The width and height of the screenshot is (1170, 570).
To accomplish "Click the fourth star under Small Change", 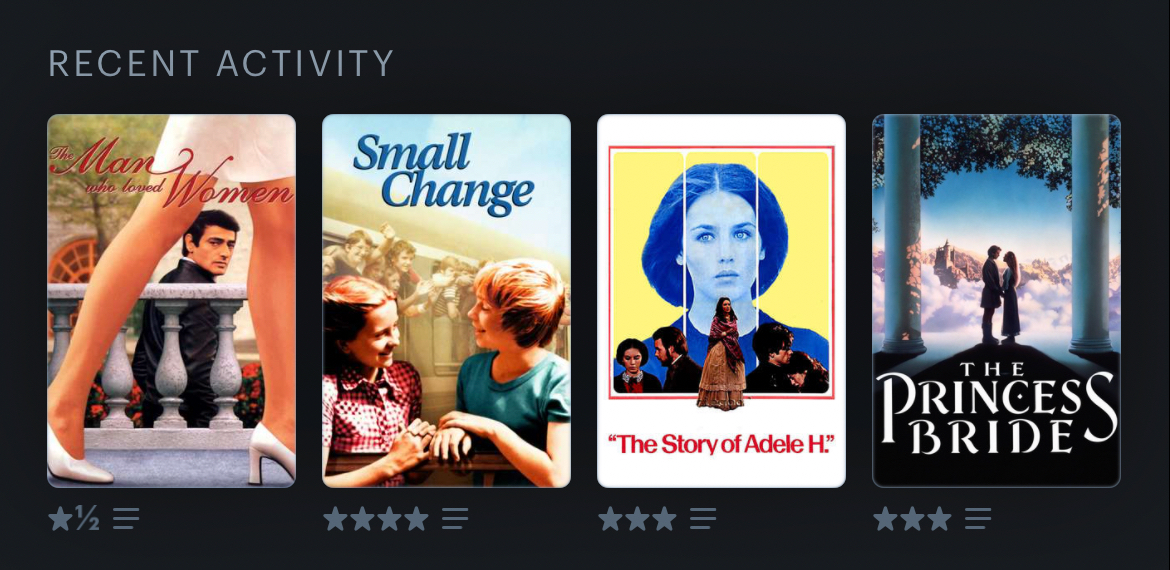I will click(416, 519).
